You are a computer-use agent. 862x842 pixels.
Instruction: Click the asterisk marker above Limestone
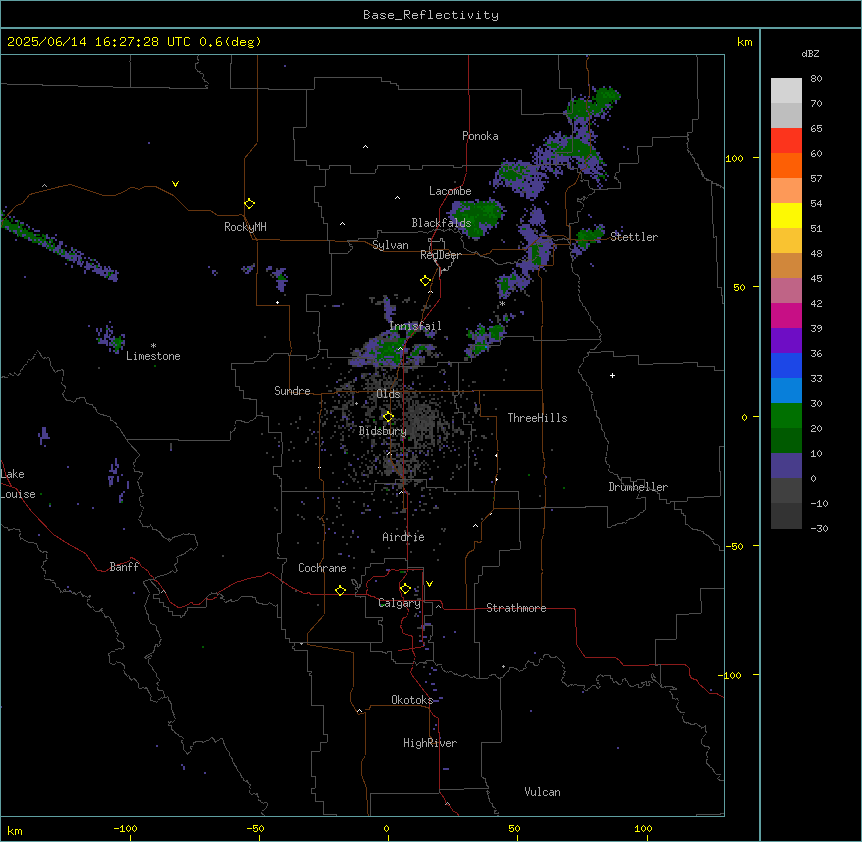(153, 346)
